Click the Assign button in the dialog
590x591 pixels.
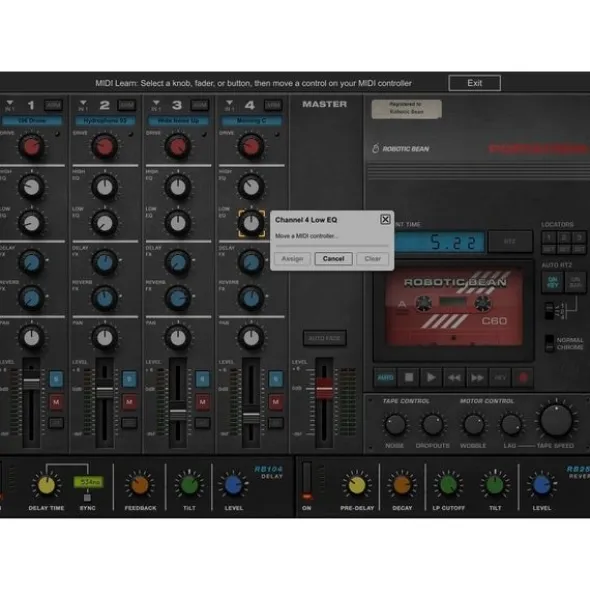tap(293, 259)
